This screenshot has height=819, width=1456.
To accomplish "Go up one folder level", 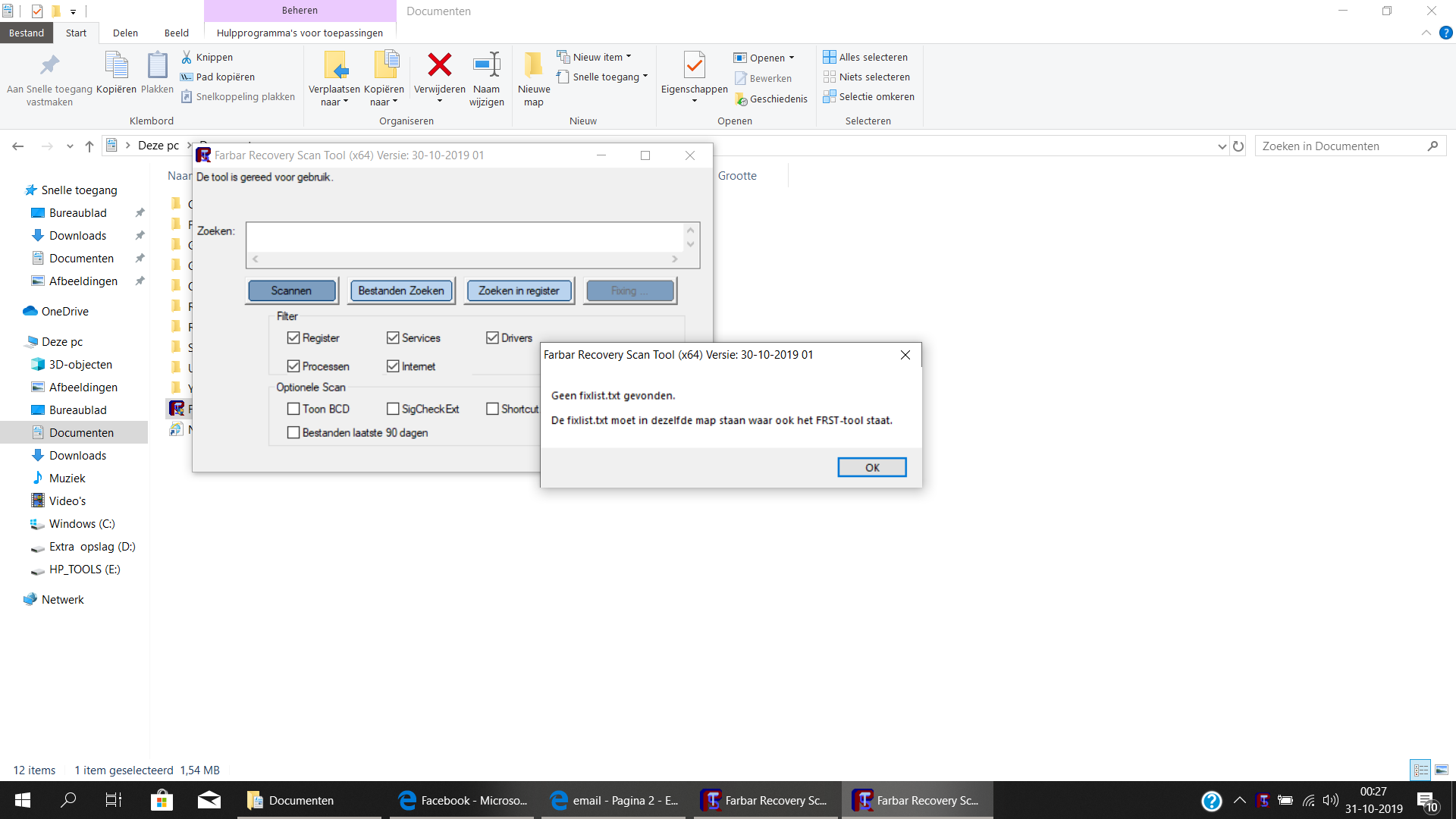I will coord(89,146).
